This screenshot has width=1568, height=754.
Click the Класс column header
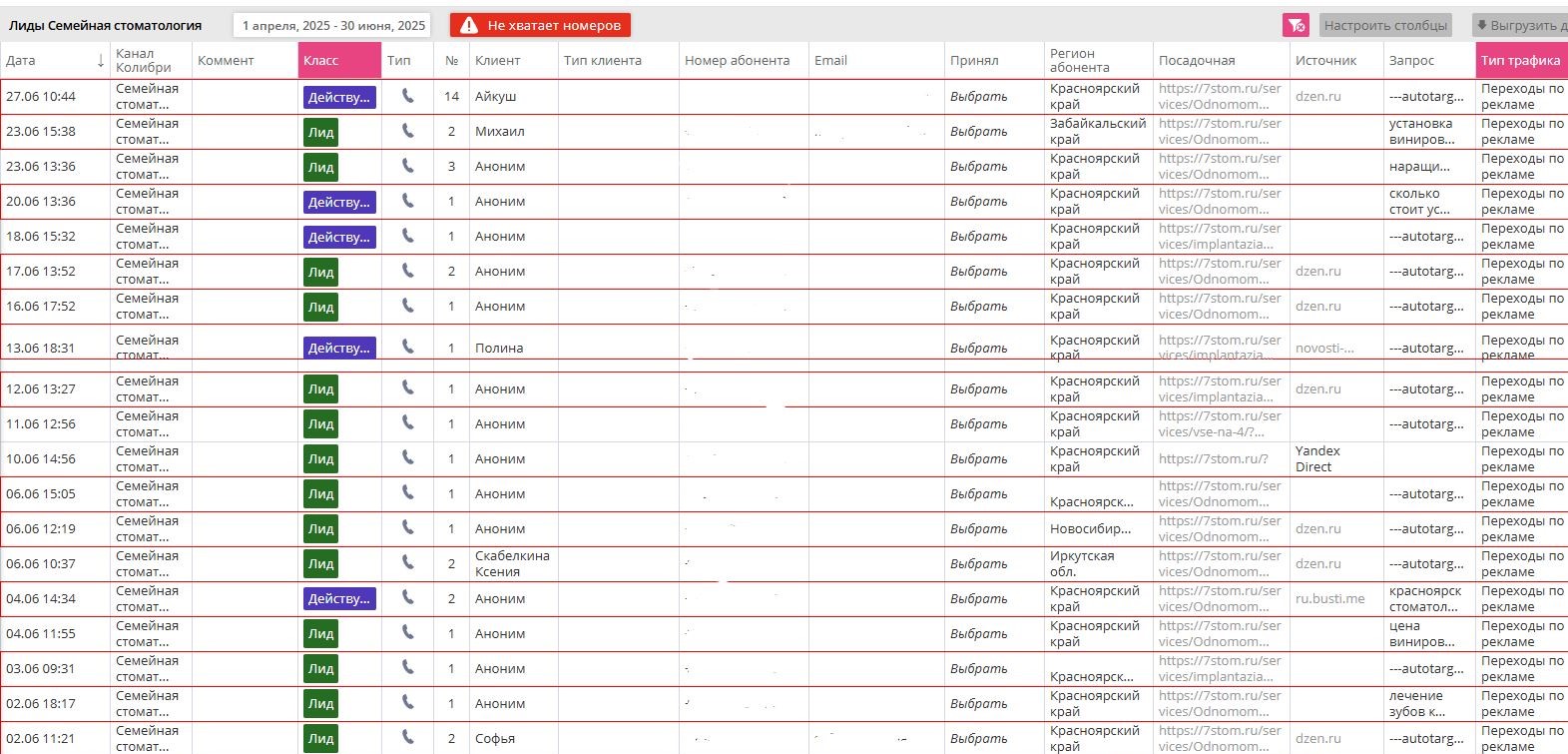click(339, 60)
